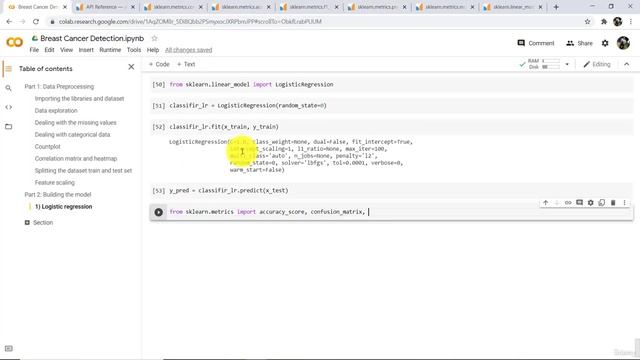Open the command palette icon at bottom-left

point(9,348)
